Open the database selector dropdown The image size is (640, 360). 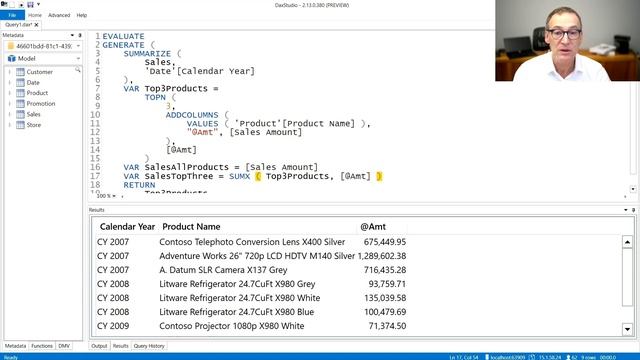pos(78,46)
